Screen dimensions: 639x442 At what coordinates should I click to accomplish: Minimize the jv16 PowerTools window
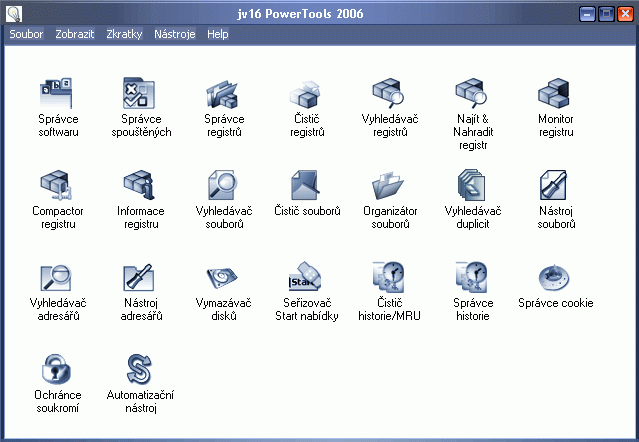[587, 14]
